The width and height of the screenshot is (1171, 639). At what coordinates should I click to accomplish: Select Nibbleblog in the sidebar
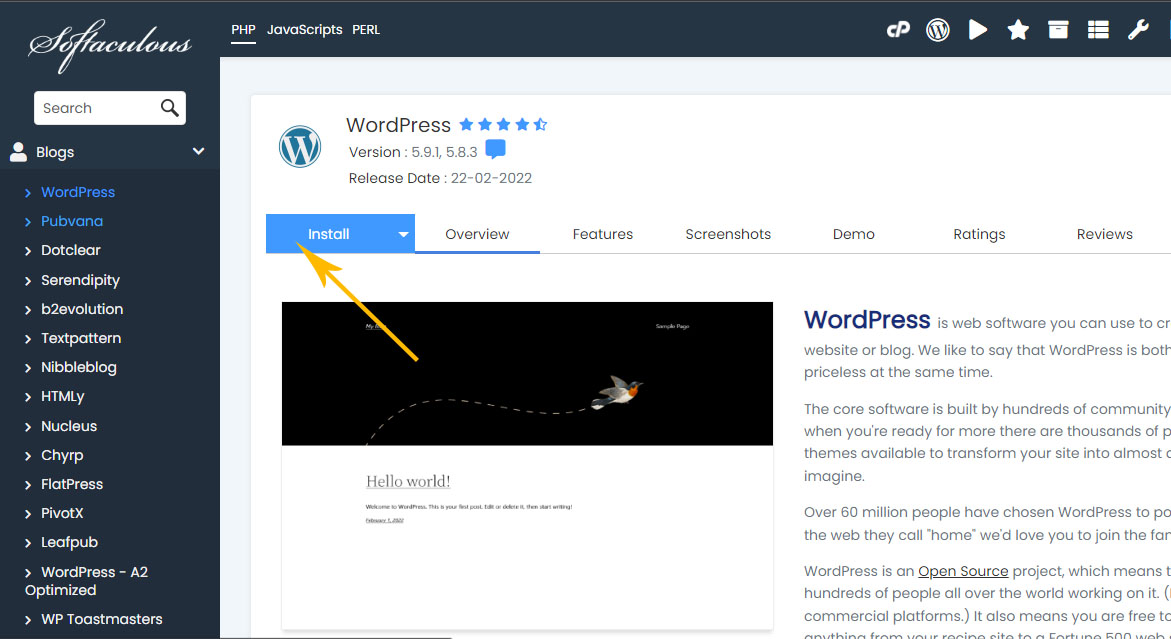[x=78, y=368]
